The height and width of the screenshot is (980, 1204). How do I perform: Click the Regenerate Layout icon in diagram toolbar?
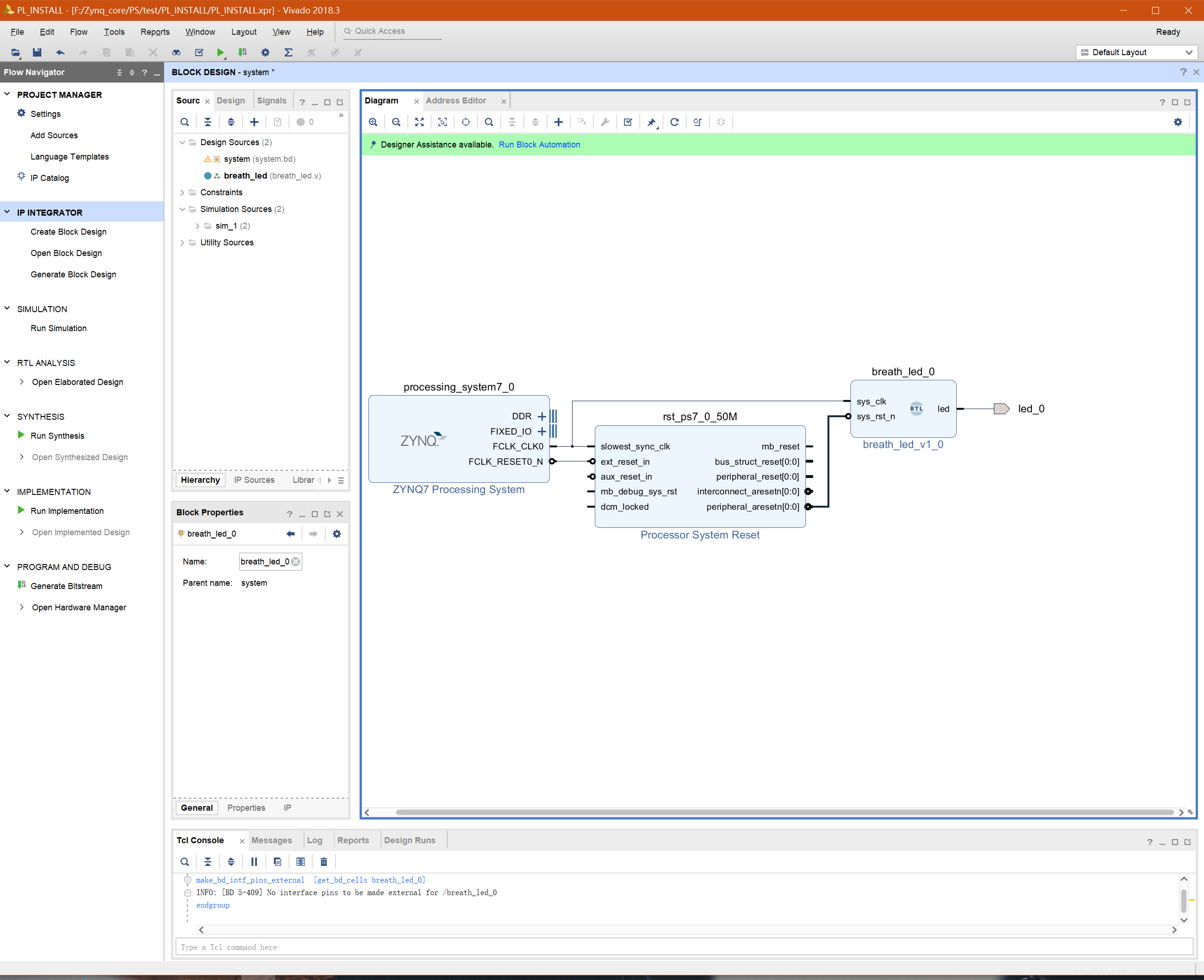coord(674,122)
